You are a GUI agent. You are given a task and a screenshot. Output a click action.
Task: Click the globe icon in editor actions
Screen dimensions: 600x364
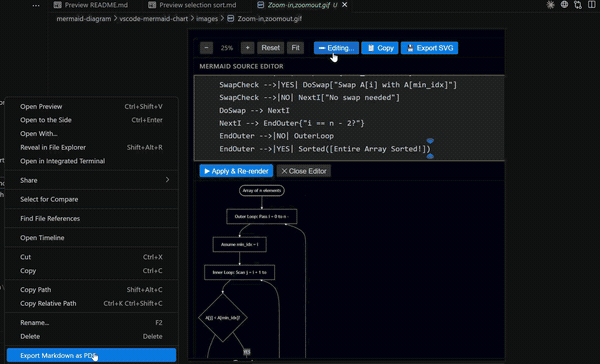[564, 5]
